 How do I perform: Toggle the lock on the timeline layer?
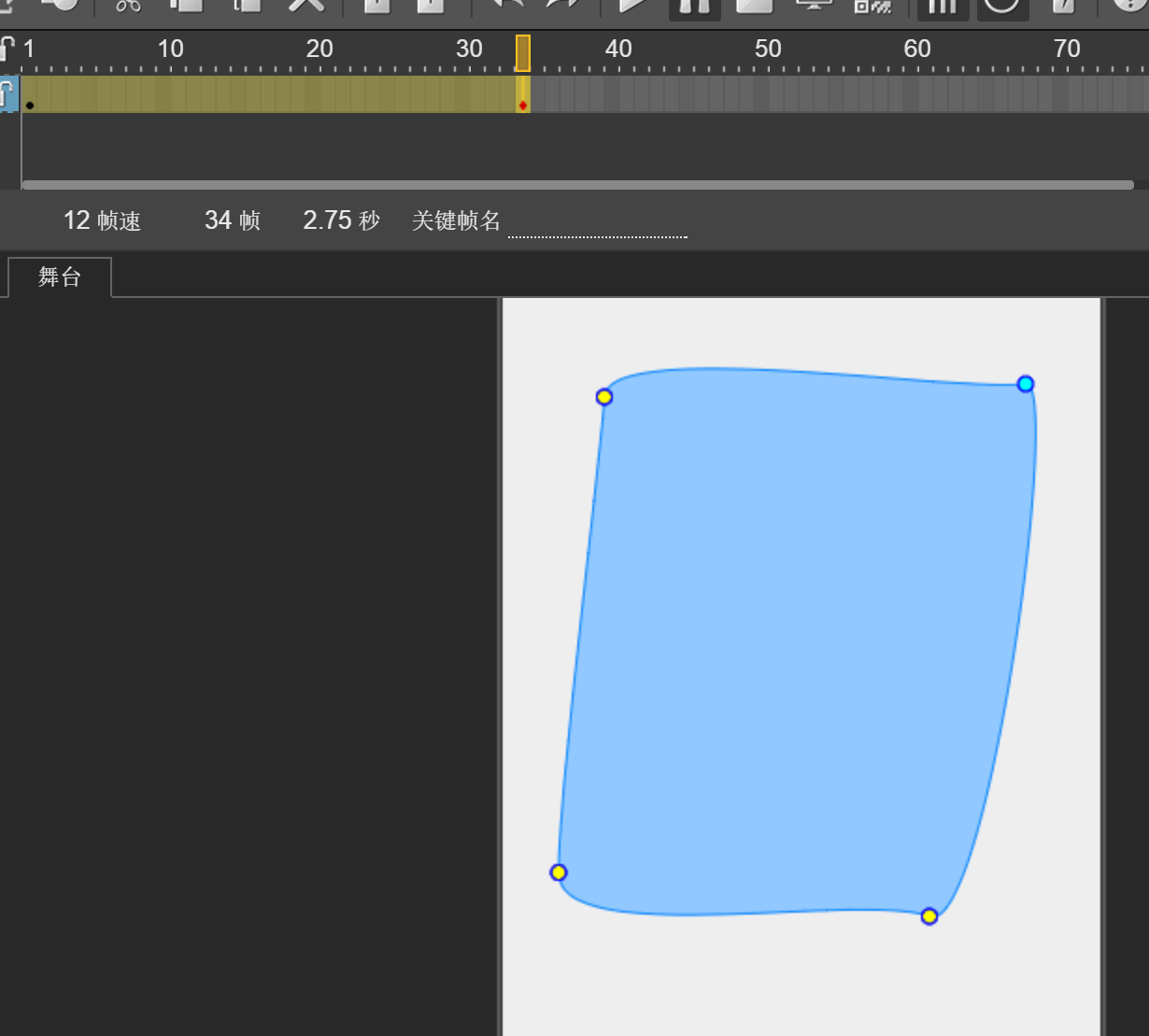8,93
